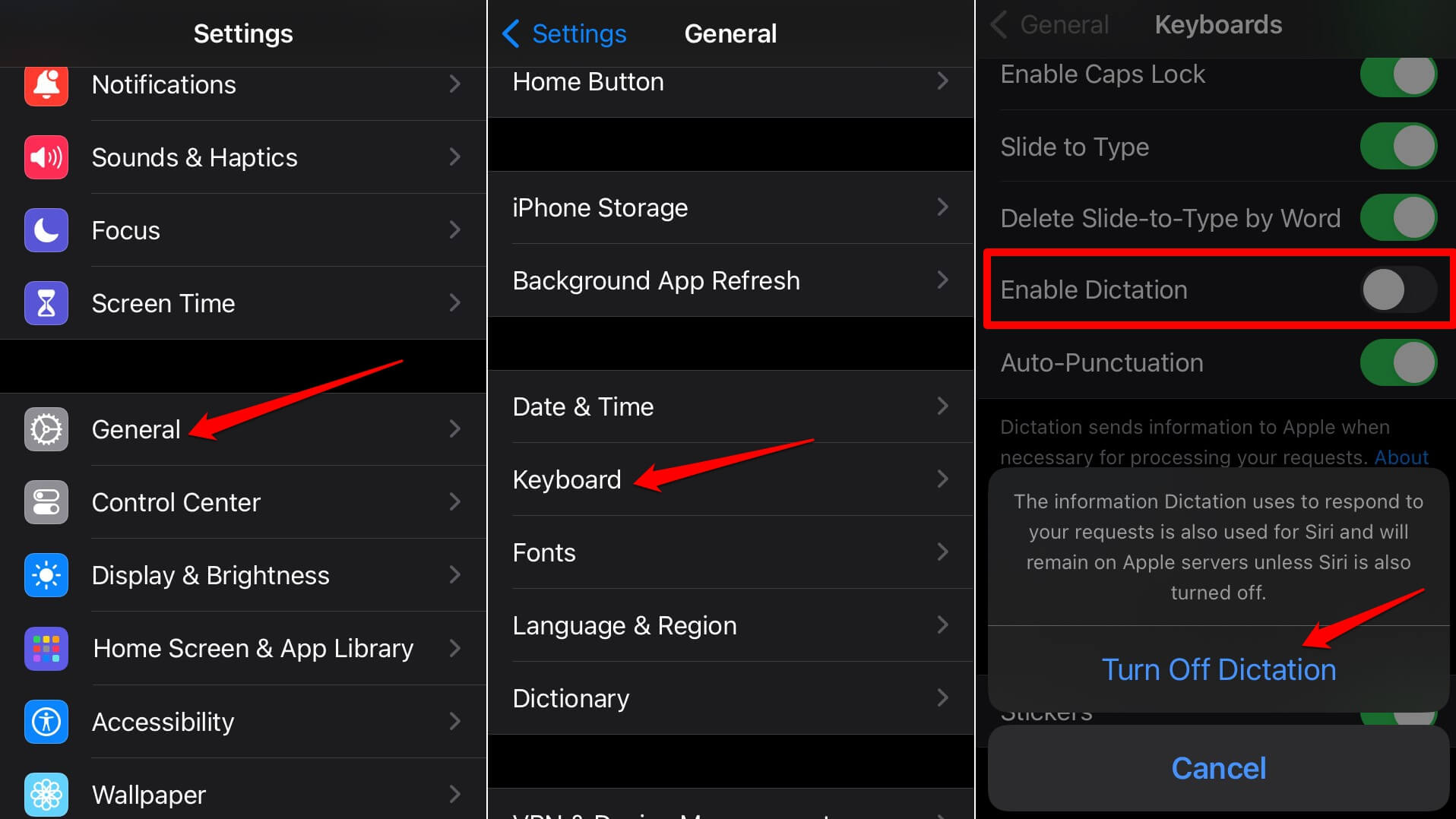
Task: Open Focus settings via moon icon
Action: (x=46, y=230)
